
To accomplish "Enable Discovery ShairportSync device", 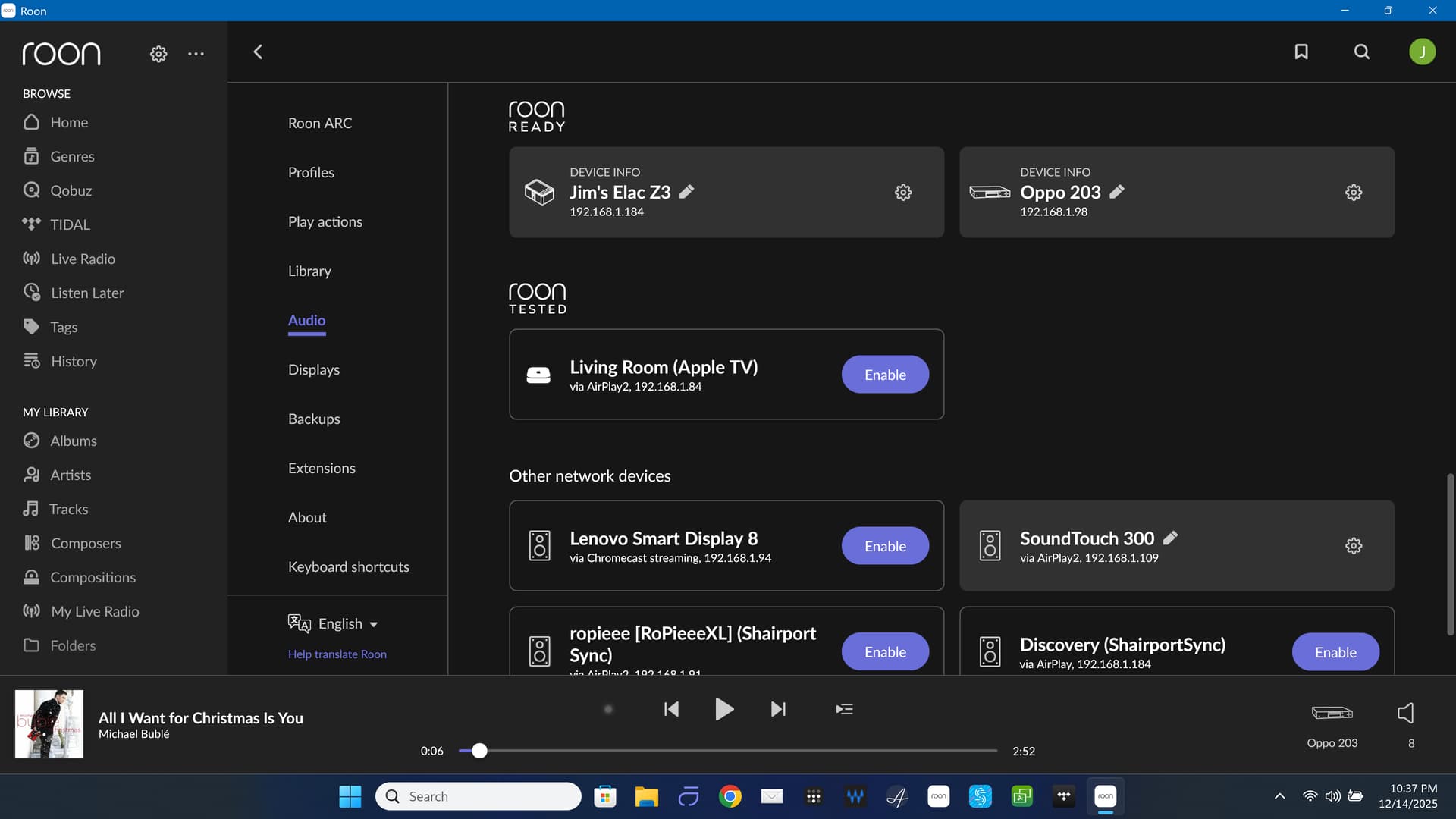I will (1335, 652).
